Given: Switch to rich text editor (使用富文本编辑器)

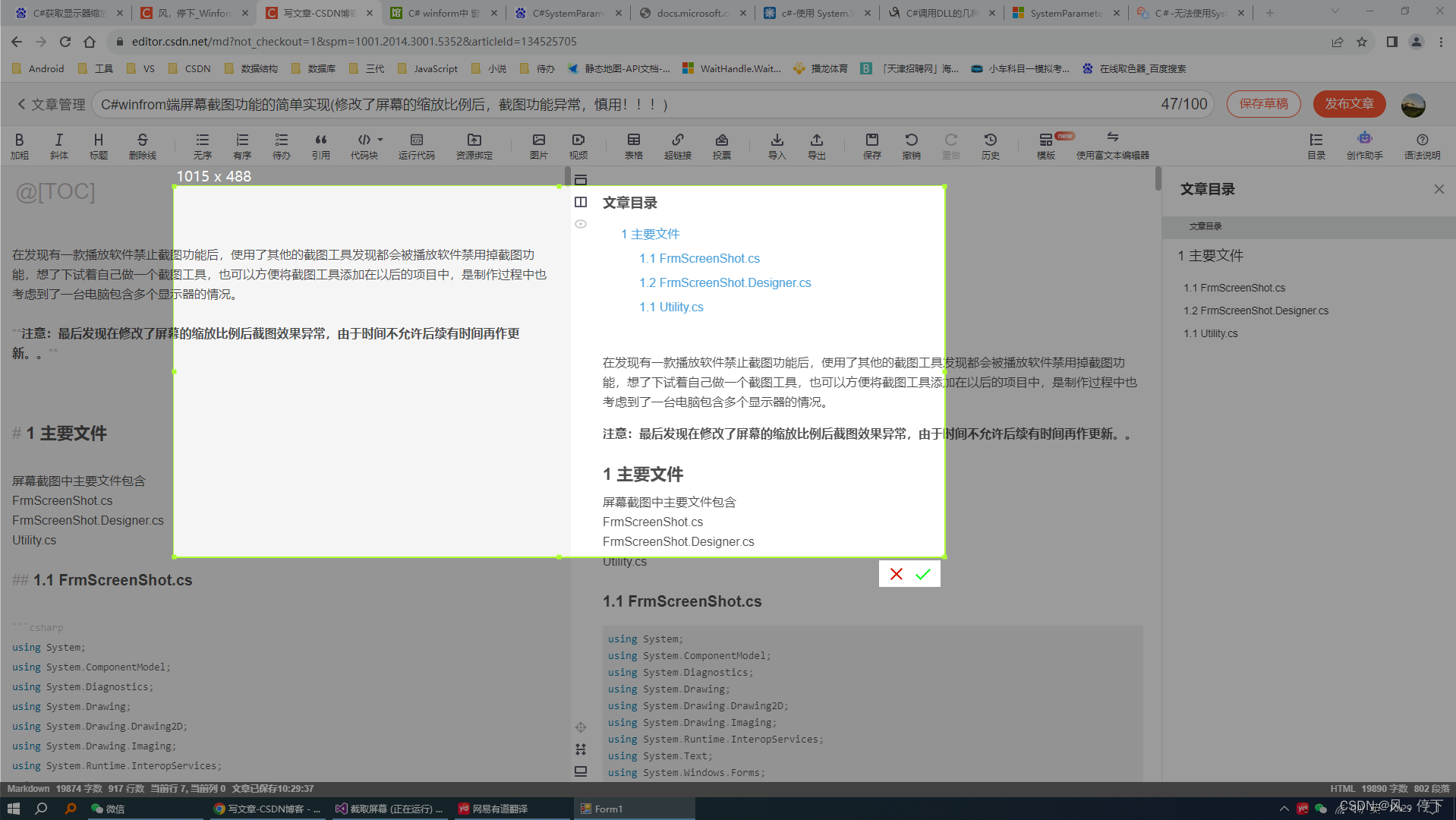Looking at the screenshot, I should pos(1113,146).
